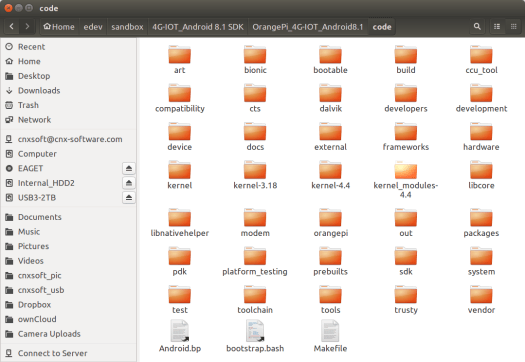Eject the EAGET drive

coord(129,168)
